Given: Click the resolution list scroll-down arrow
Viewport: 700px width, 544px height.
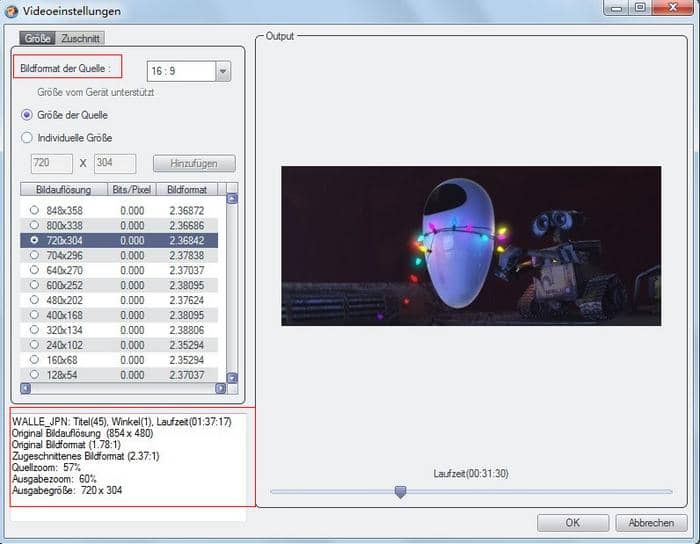Looking at the screenshot, I should click(x=232, y=378).
